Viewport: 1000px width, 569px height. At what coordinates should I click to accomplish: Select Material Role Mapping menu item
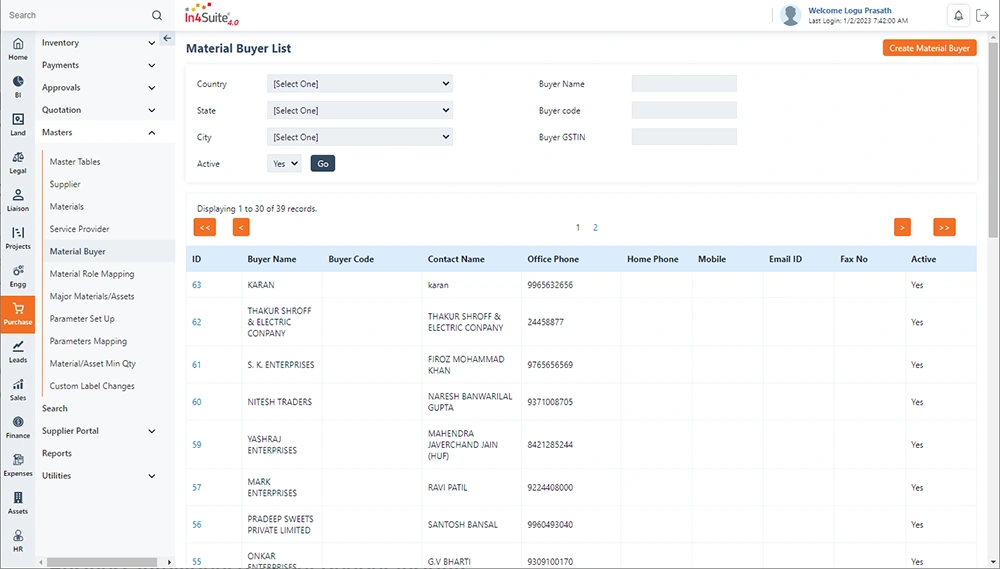[x=92, y=274]
